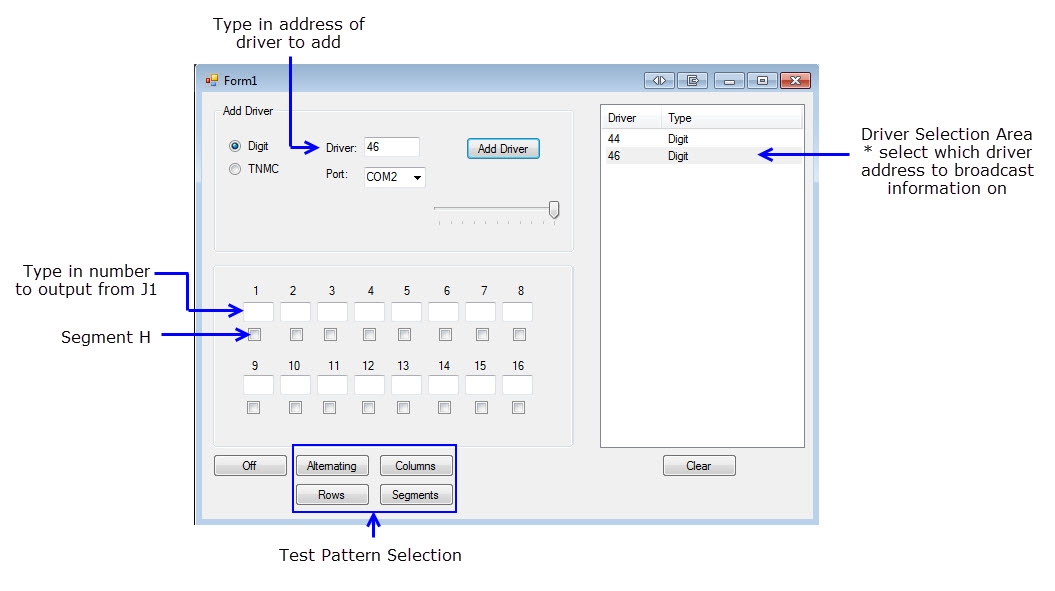Click the Form1 application icon in title bar
Viewport: 1055px width, 591px height.
(x=211, y=81)
